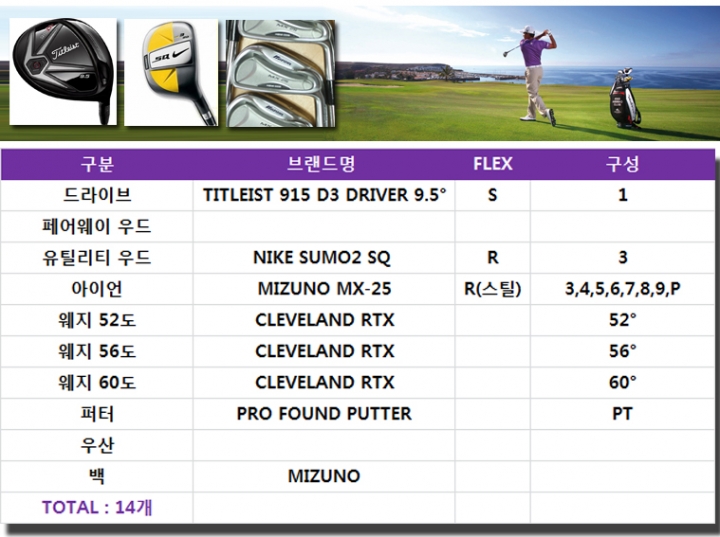
Task: Select the 아이언 row label
Action: tap(97, 289)
